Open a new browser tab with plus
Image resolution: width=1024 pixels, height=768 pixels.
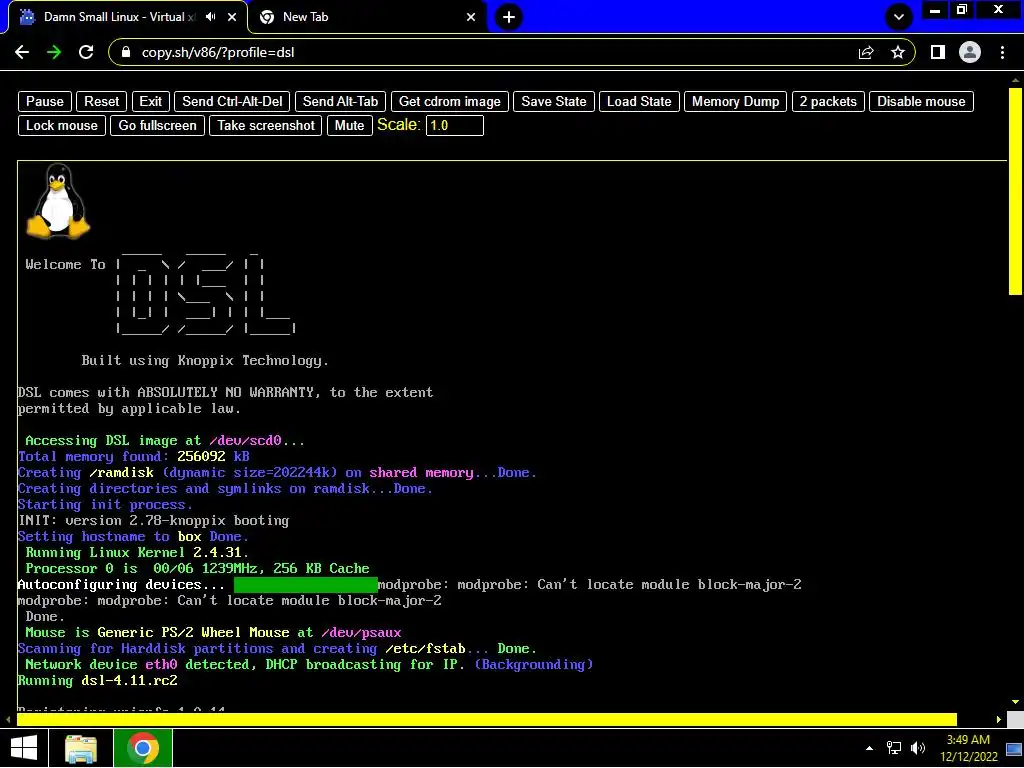[x=509, y=17]
